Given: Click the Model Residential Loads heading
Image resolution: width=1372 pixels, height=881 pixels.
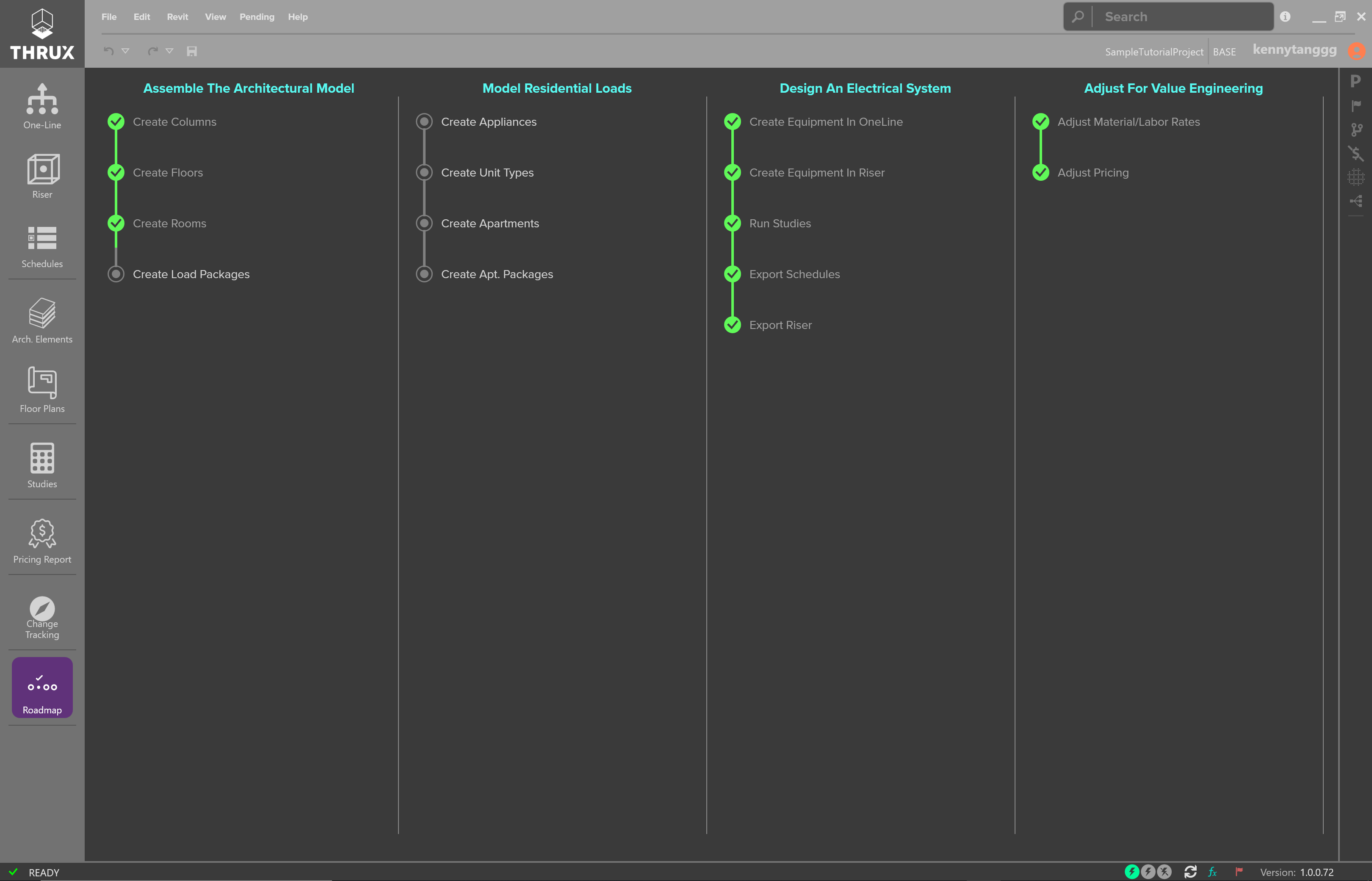Looking at the screenshot, I should pyautogui.click(x=557, y=88).
